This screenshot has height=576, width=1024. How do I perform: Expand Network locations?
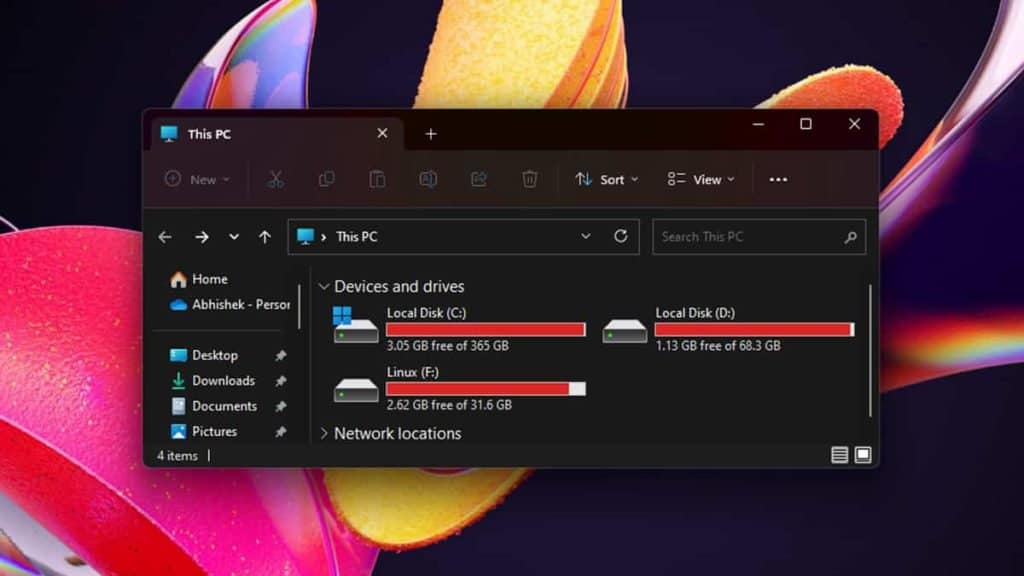click(x=322, y=434)
